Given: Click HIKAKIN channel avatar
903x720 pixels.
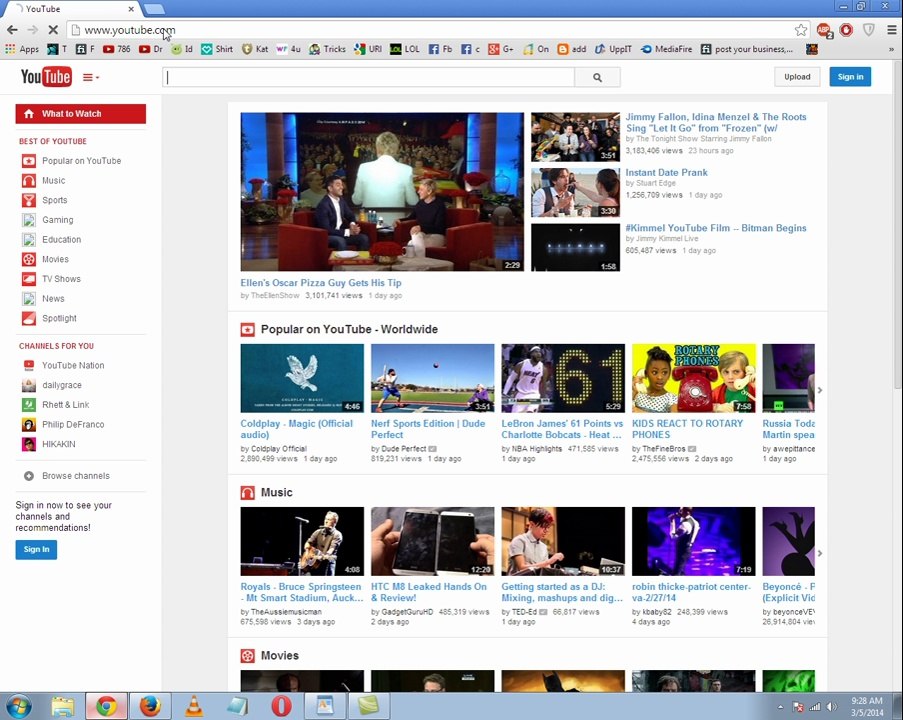Looking at the screenshot, I should coord(29,444).
